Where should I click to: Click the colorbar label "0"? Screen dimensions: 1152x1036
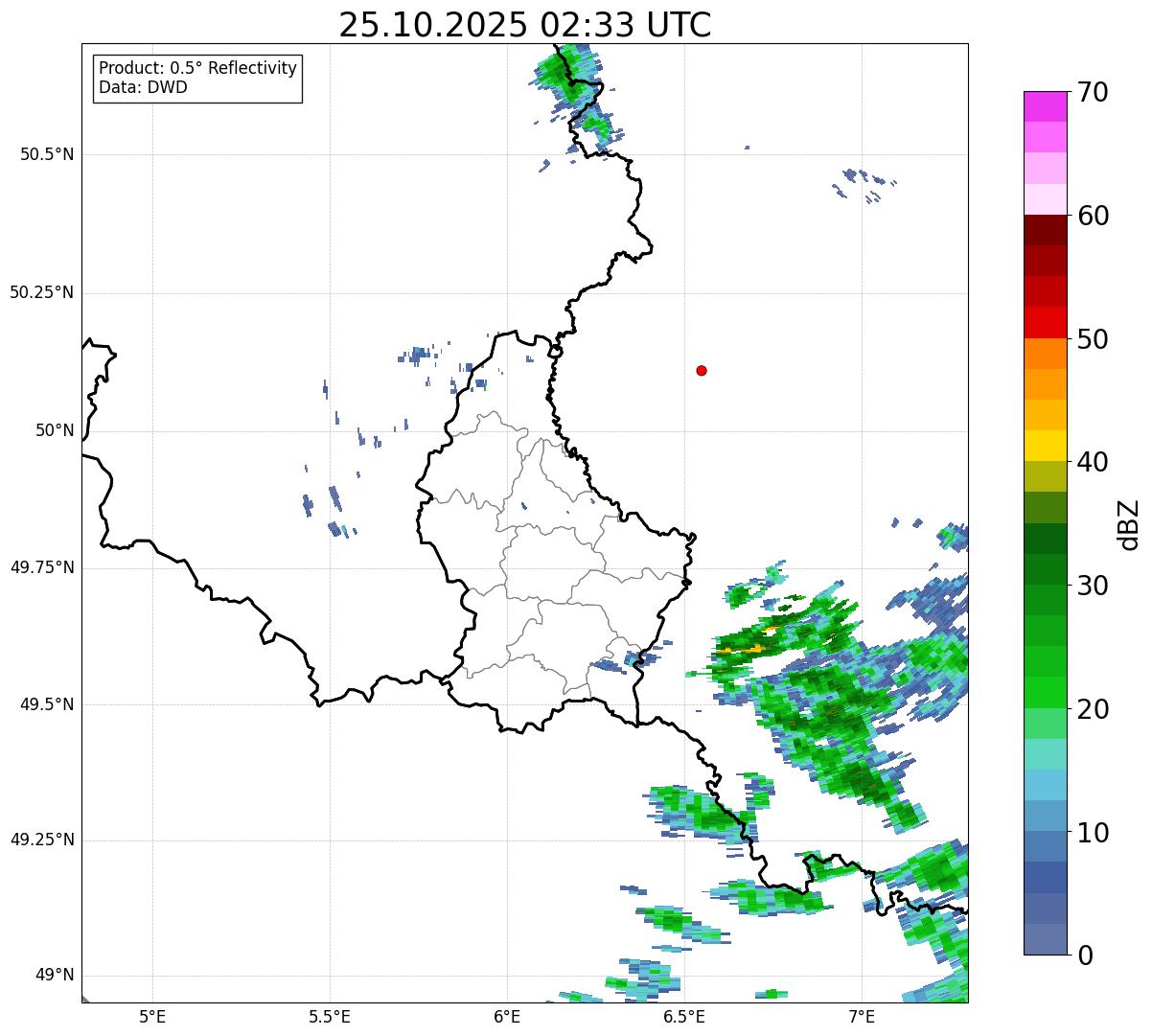coord(1085,955)
